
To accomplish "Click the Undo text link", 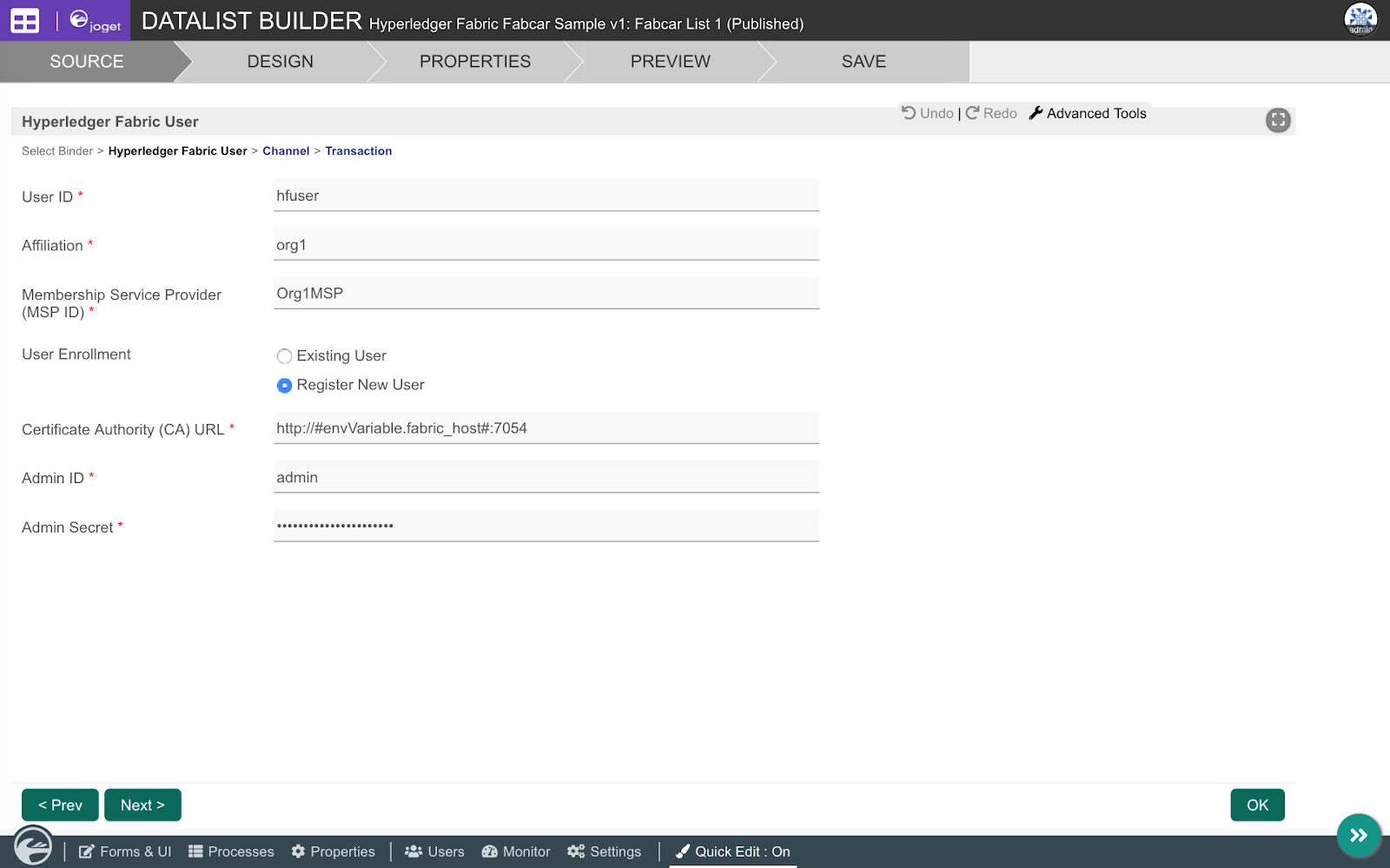I will coord(937,113).
